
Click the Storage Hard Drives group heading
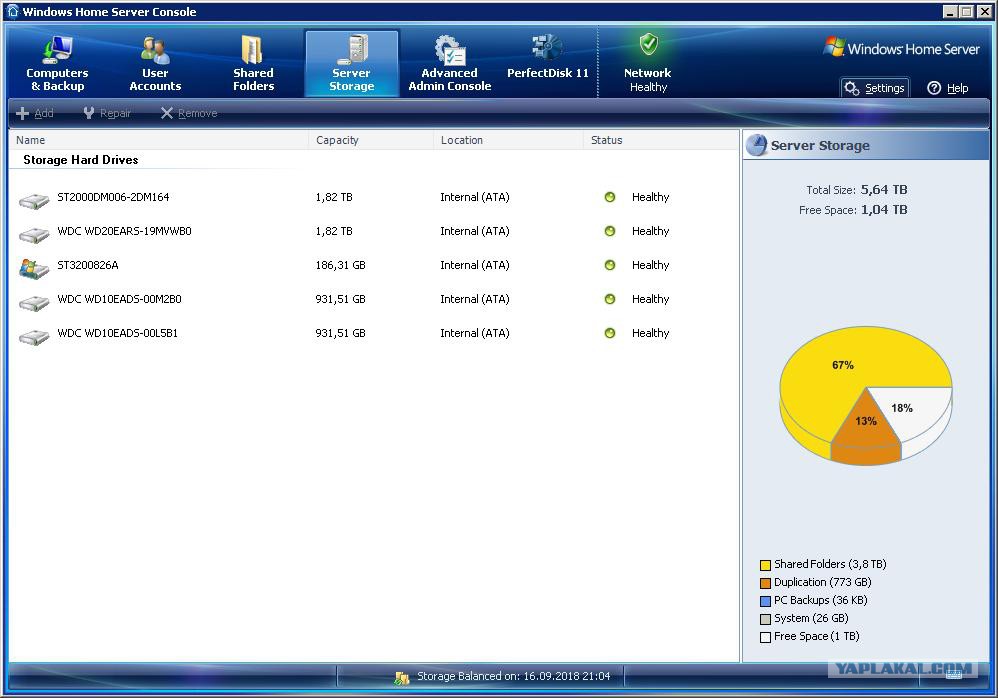click(x=81, y=160)
